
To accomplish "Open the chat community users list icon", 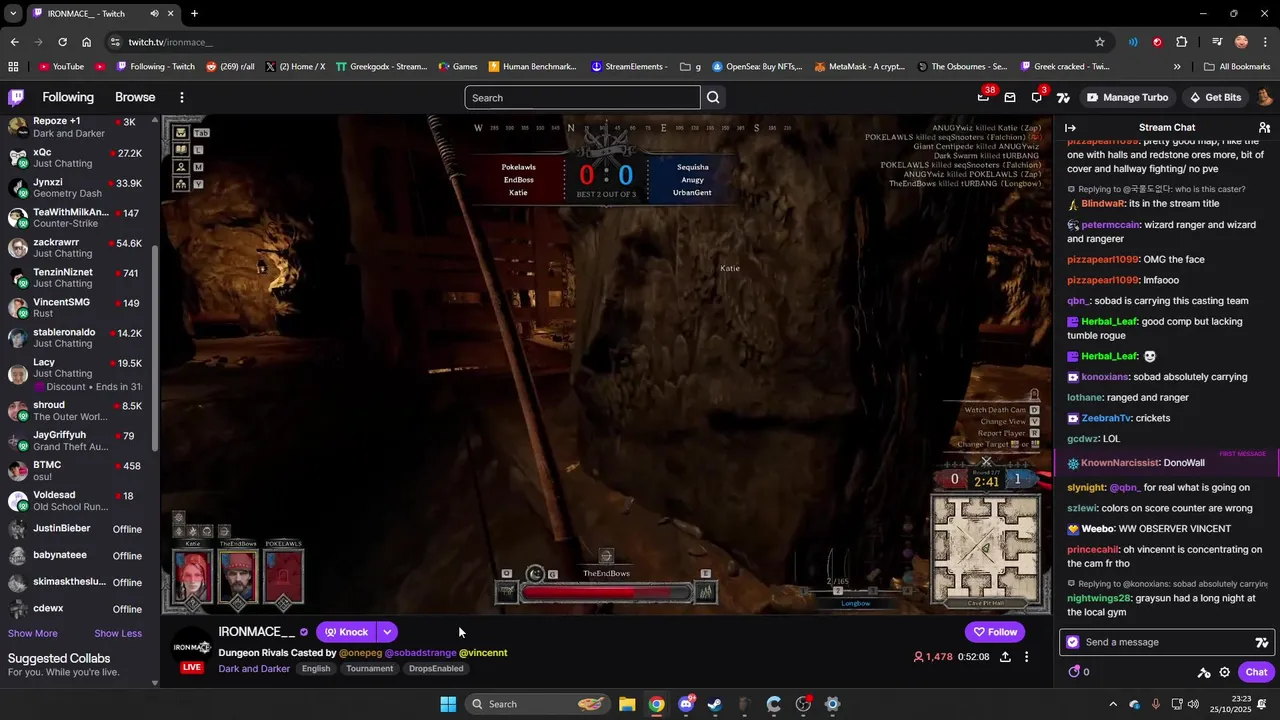I will 1264,128.
